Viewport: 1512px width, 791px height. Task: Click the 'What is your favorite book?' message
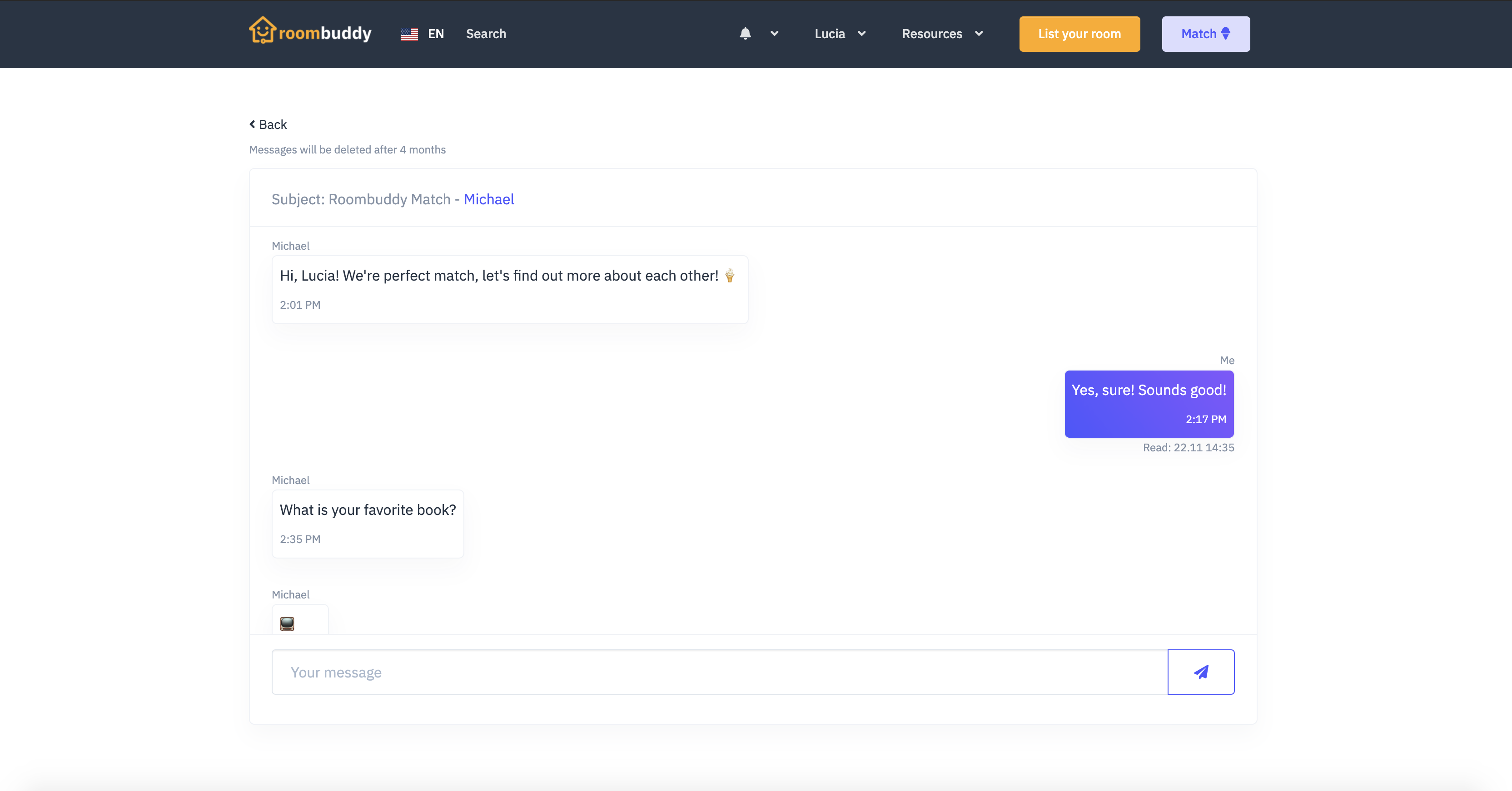tap(368, 523)
